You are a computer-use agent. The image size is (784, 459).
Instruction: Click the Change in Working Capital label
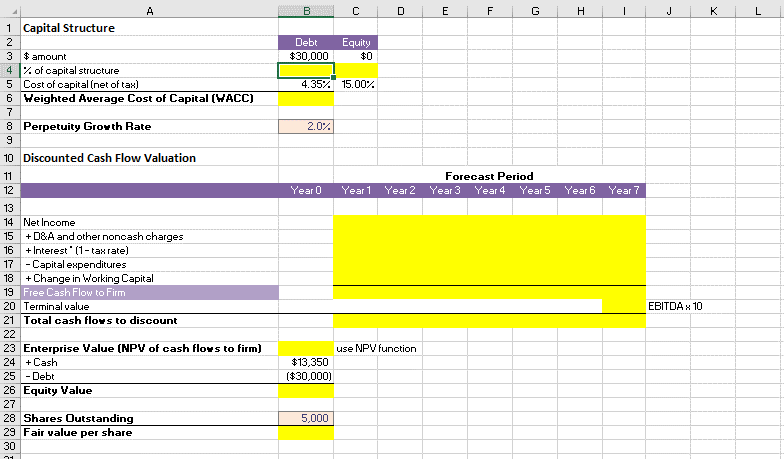tap(89, 278)
